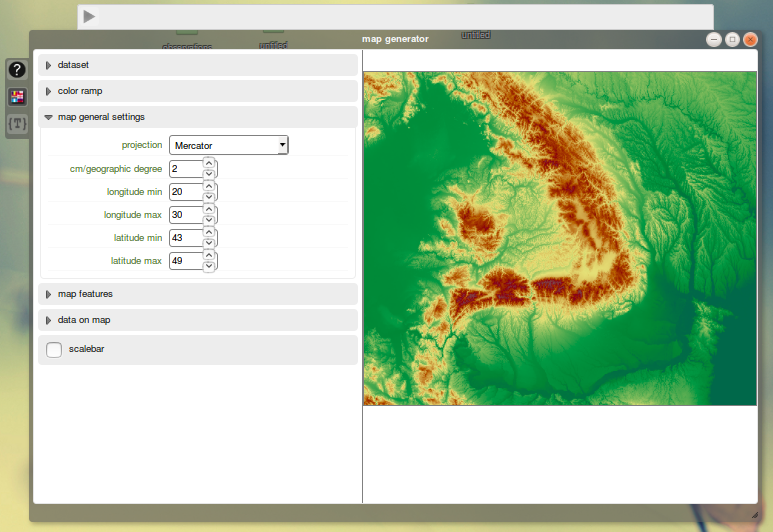Click the {T} text template sidebar icon
This screenshot has width=773, height=532.
click(17, 124)
